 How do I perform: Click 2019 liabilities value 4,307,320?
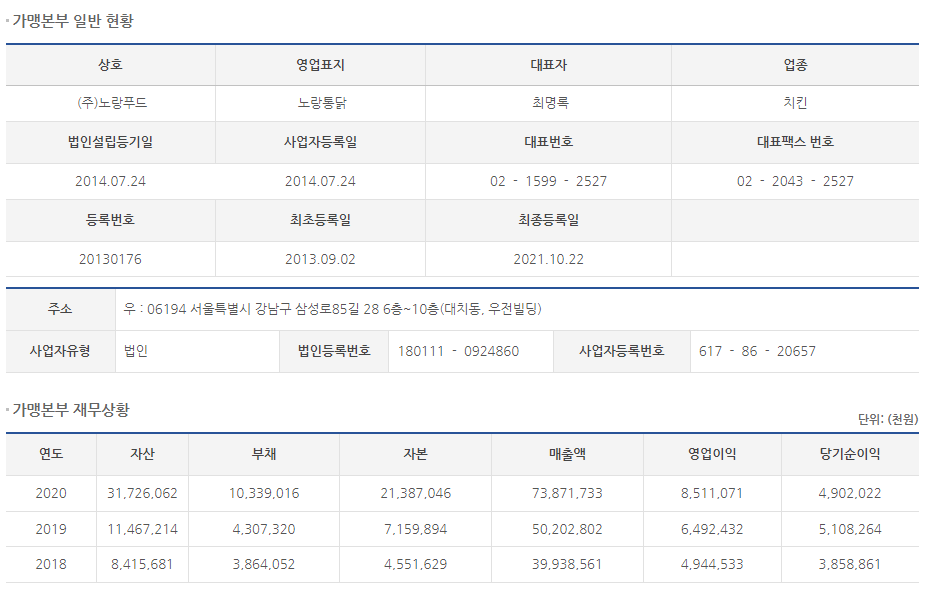(264, 529)
